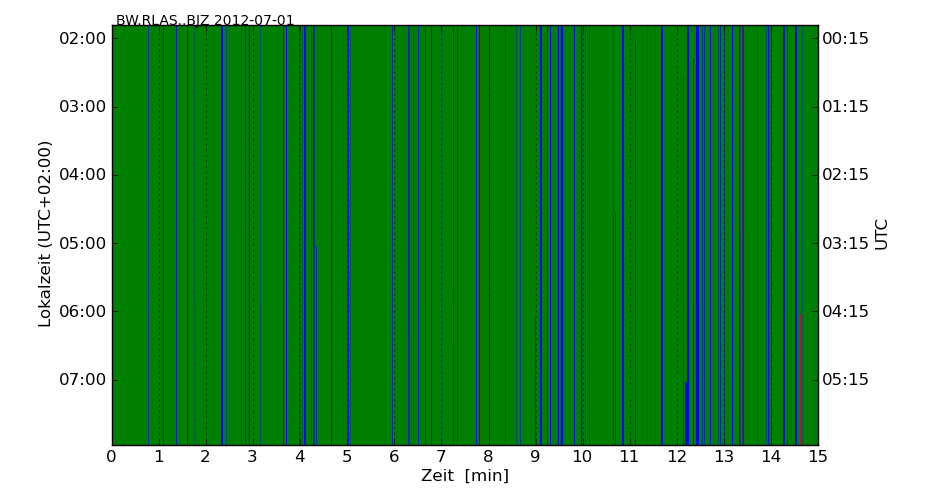This screenshot has height=494, width=930.
Task: Select the 07:00 local time tick label
Action: point(82,379)
